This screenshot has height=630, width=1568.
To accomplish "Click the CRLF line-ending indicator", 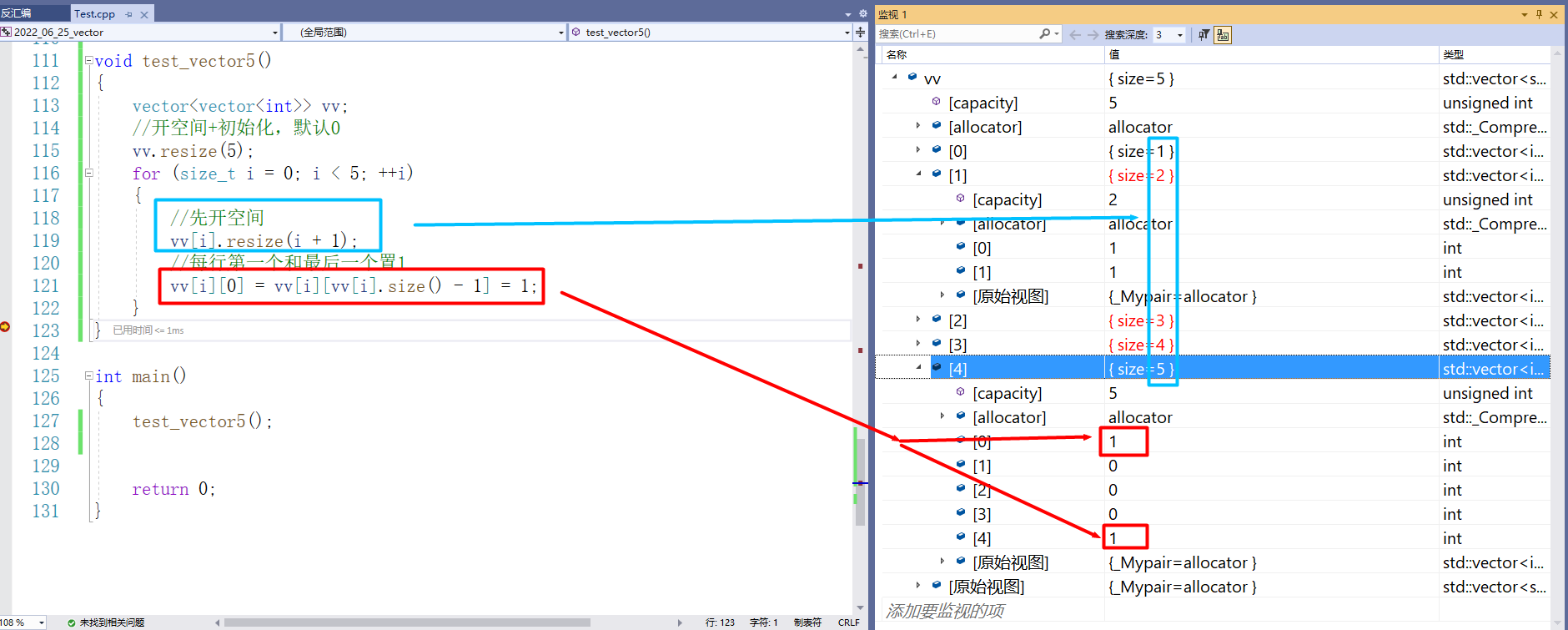I will coord(848,622).
